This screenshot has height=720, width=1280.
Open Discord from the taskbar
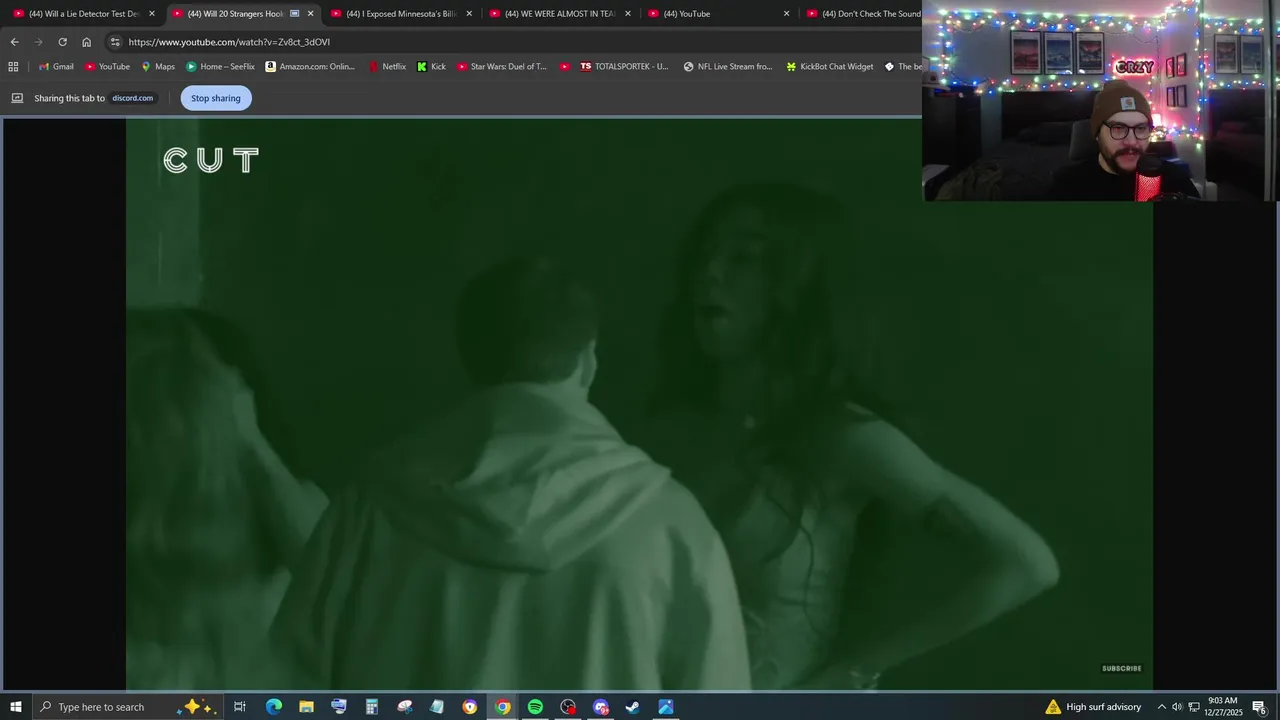tap(600, 707)
